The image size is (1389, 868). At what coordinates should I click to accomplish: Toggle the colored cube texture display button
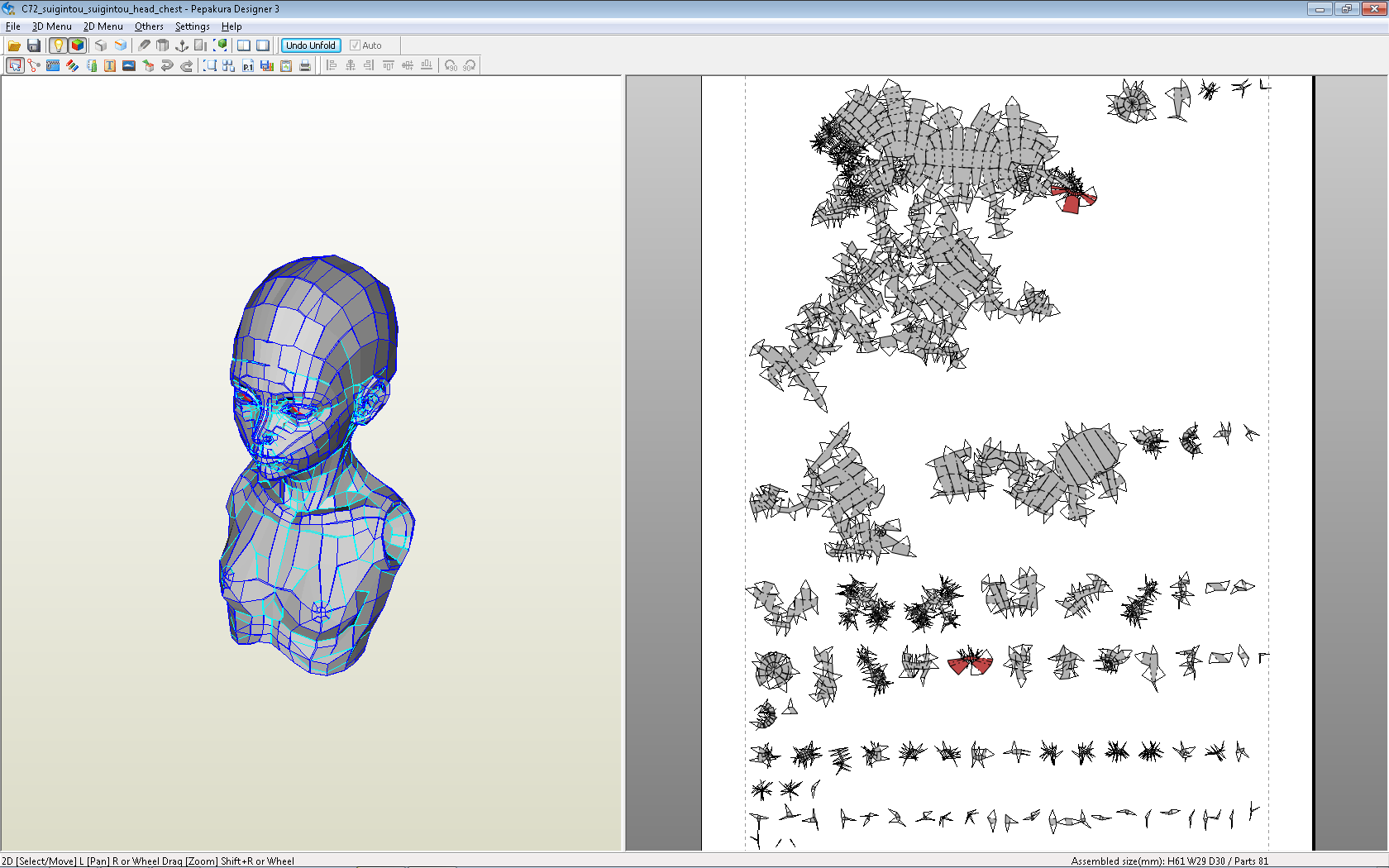coord(78,45)
